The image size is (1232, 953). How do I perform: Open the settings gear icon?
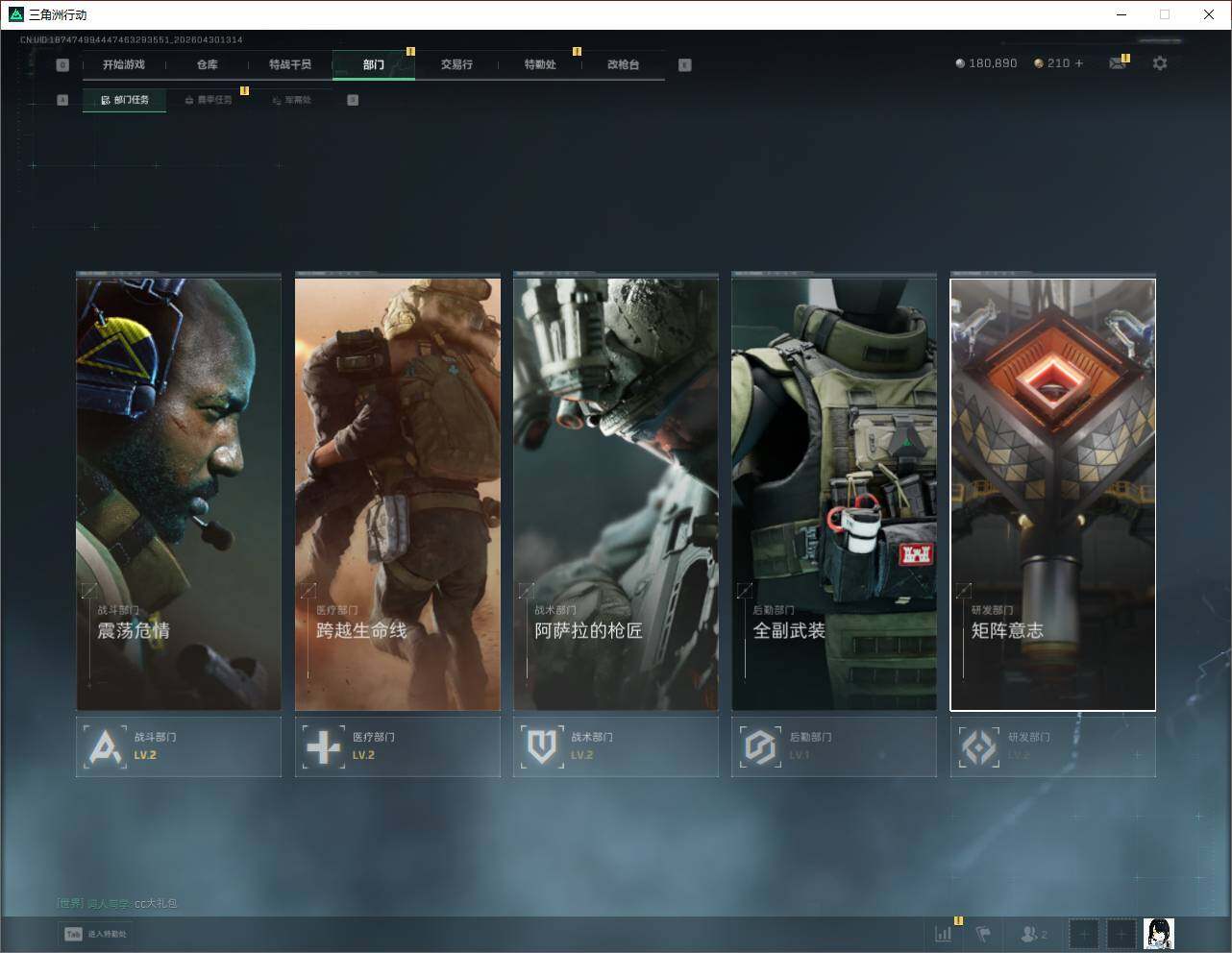pyautogui.click(x=1160, y=63)
